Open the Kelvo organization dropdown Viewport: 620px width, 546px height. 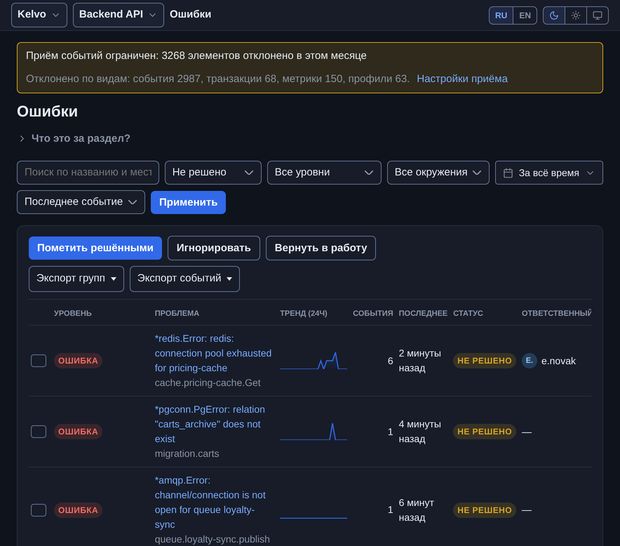[x=39, y=15]
